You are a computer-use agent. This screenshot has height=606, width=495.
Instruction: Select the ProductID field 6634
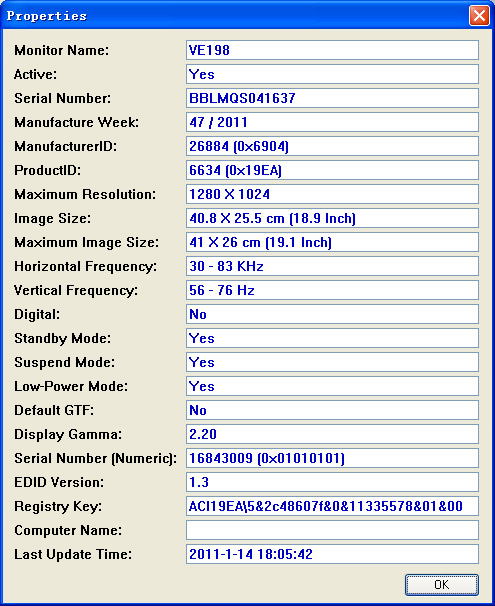coord(332,170)
